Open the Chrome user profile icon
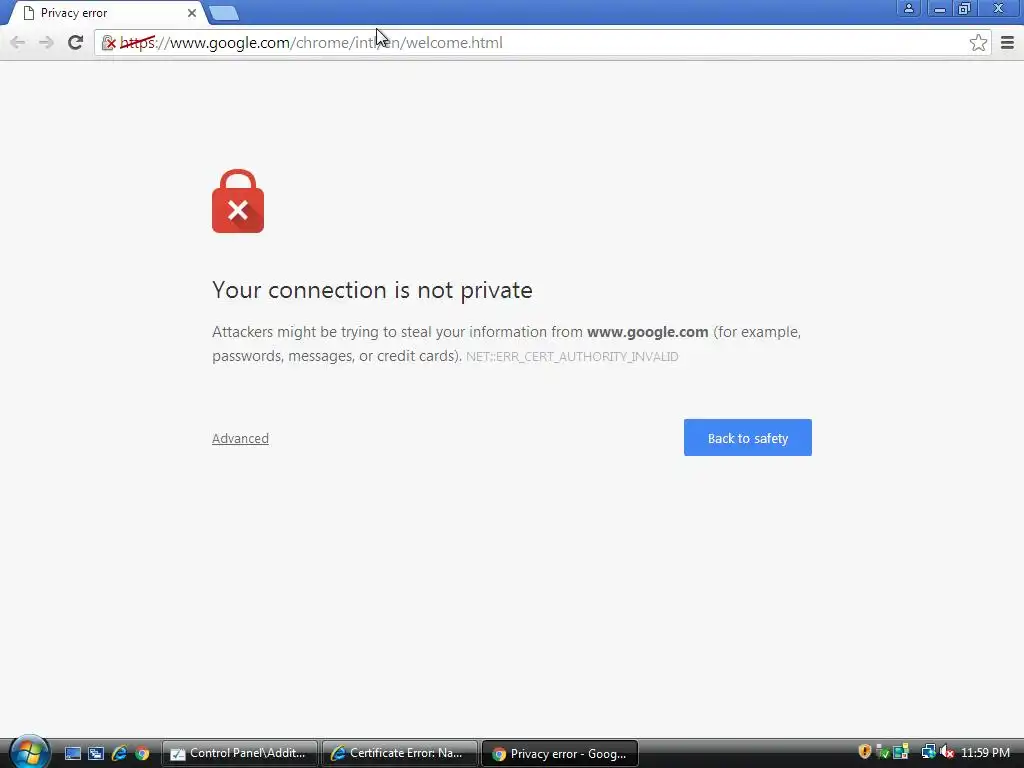This screenshot has width=1024, height=768. [908, 8]
